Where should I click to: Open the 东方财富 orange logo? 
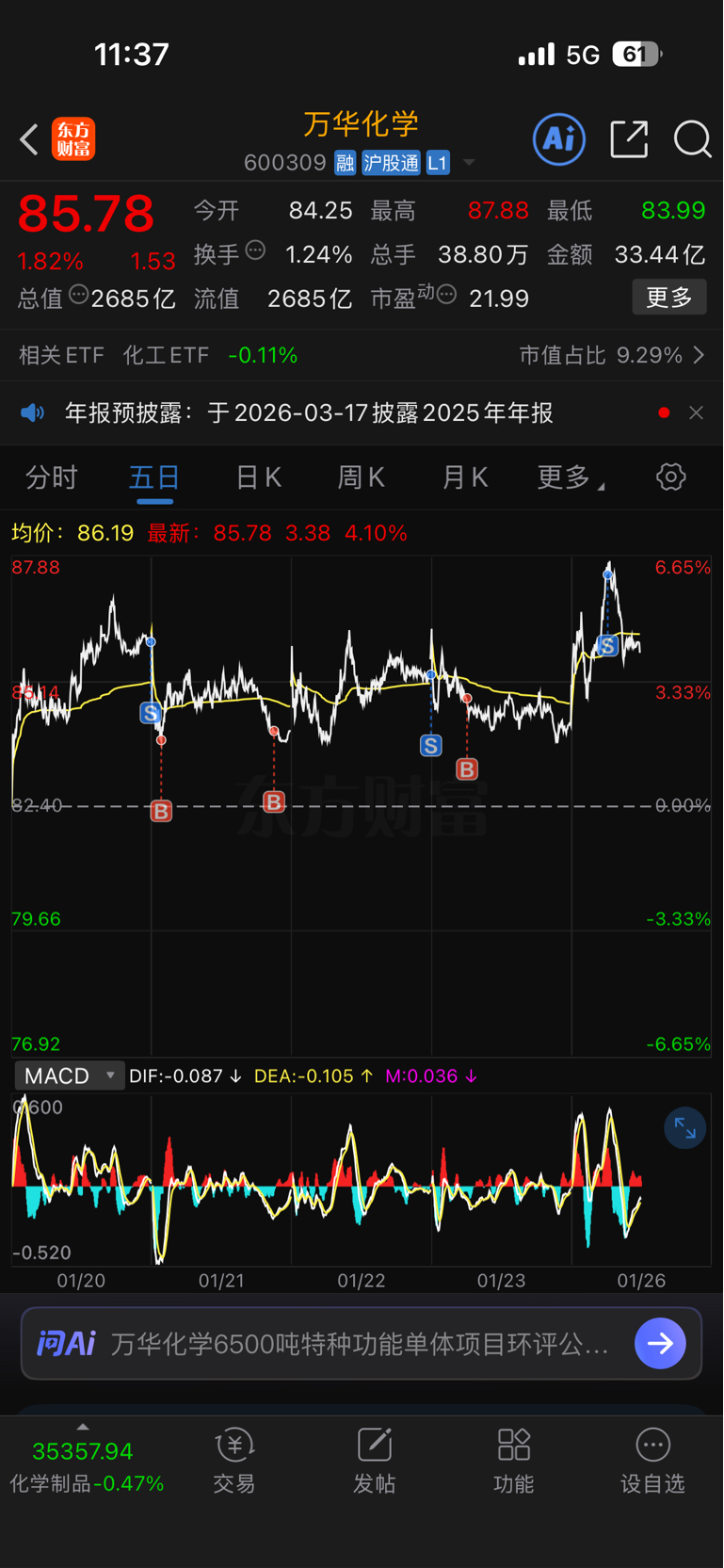pos(73,139)
